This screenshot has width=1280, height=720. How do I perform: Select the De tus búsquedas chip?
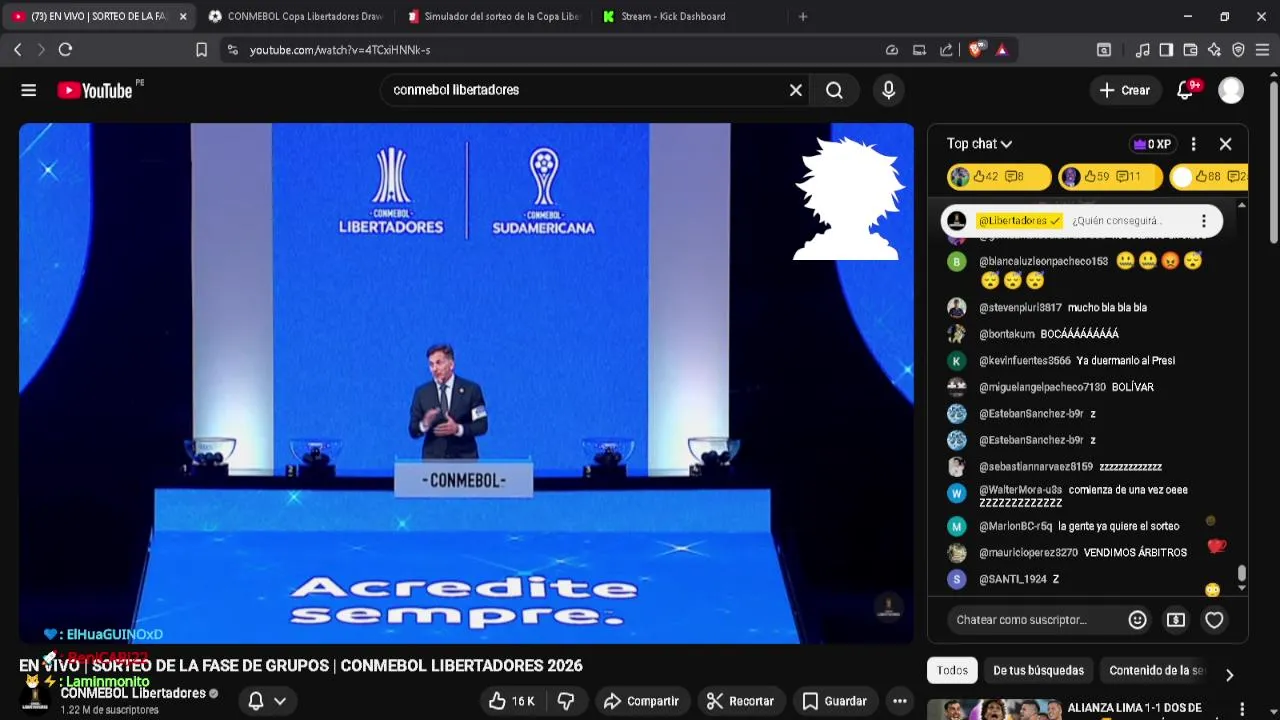tap(1038, 671)
